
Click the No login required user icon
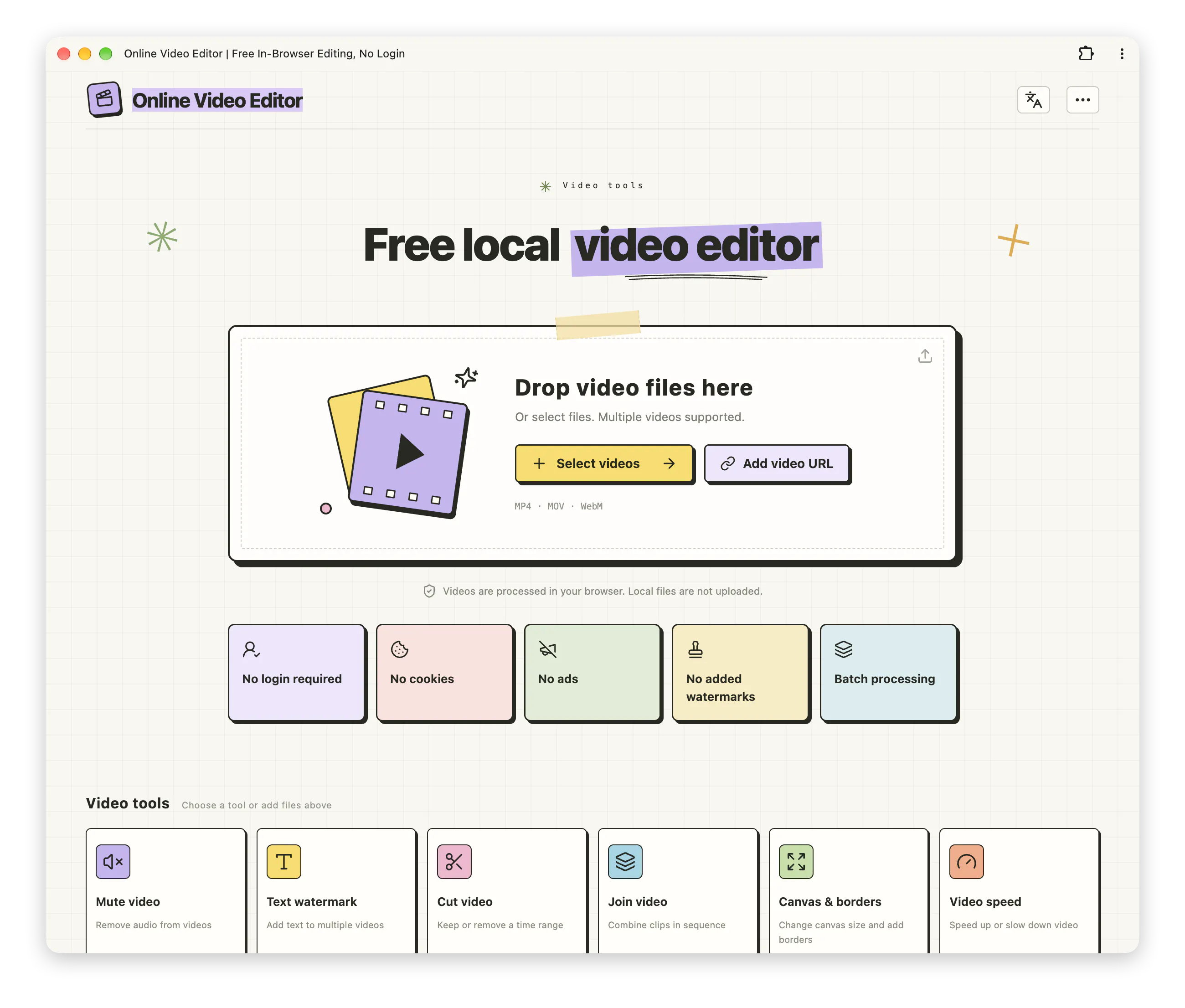pyautogui.click(x=251, y=649)
